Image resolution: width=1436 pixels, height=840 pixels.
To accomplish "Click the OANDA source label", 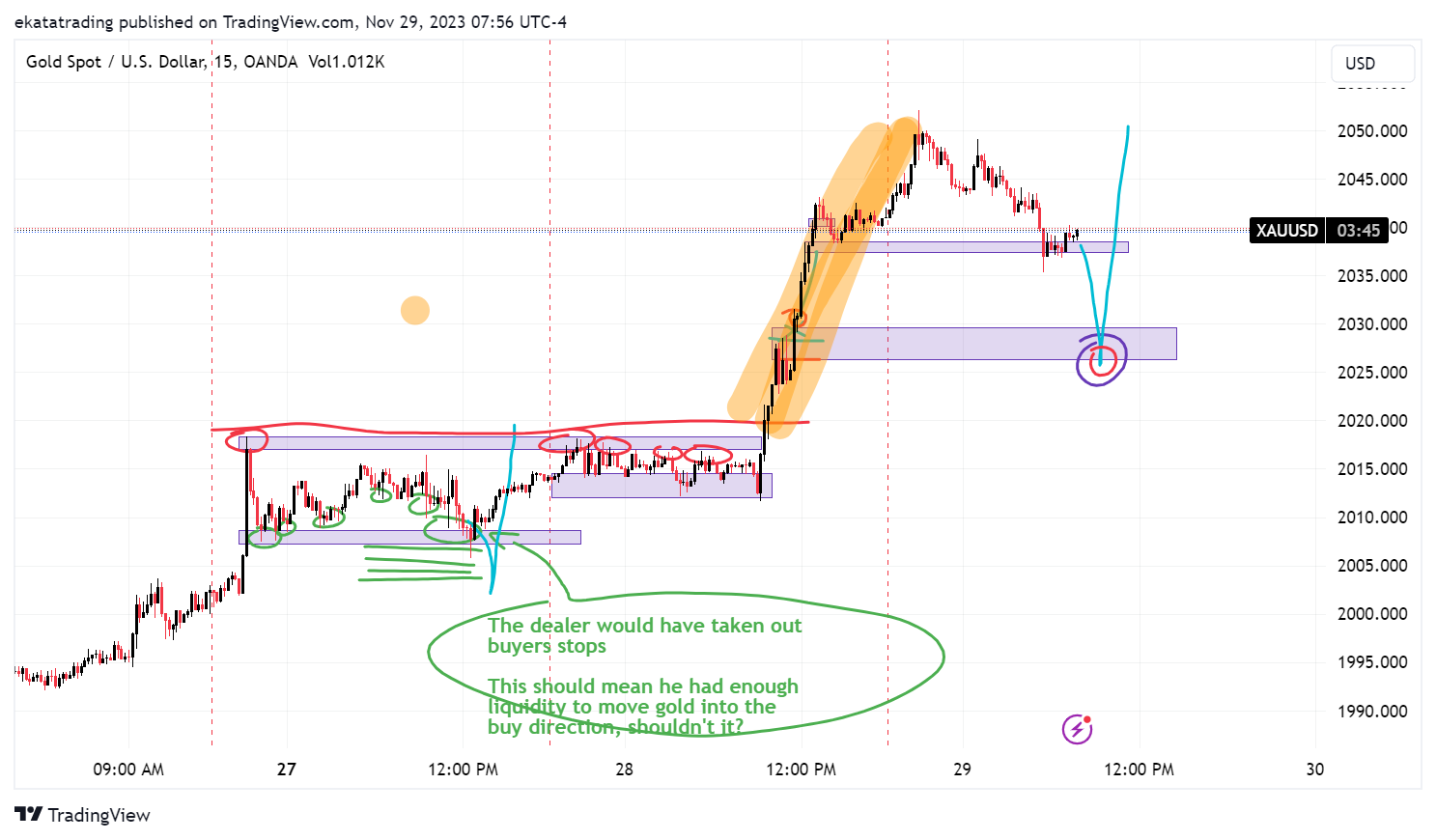I will tap(270, 62).
